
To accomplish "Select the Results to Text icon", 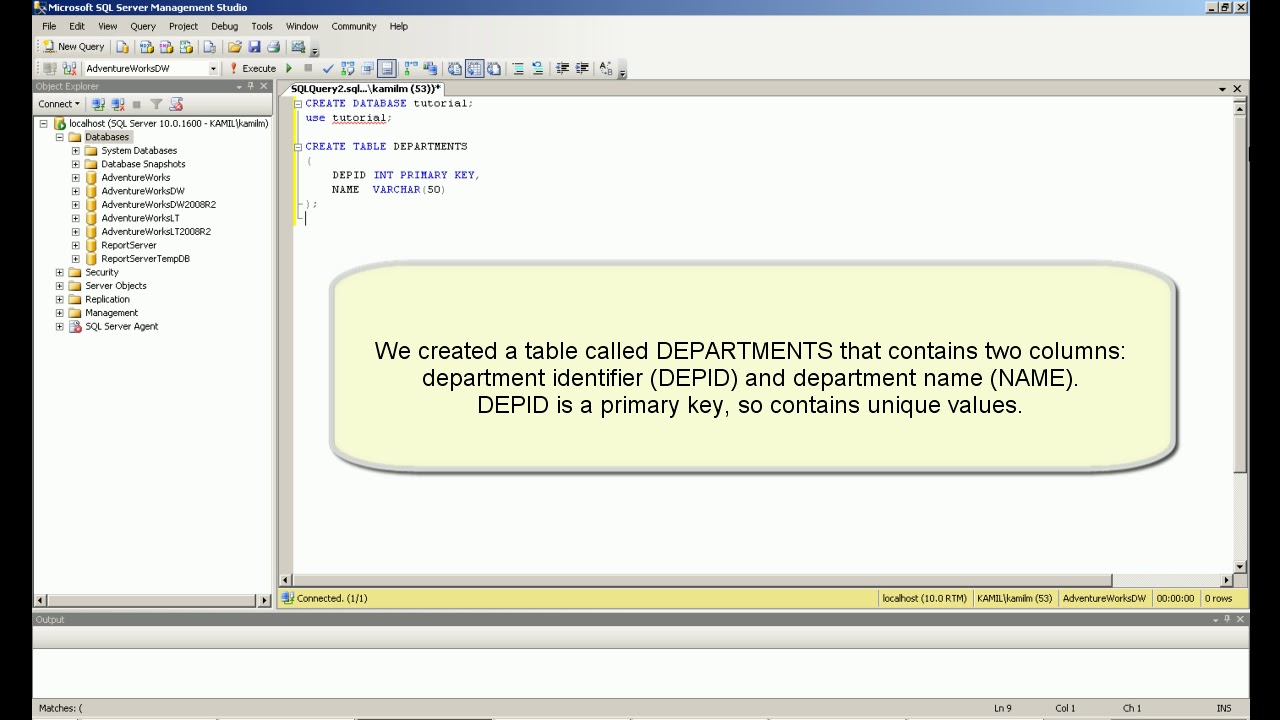I will pyautogui.click(x=455, y=69).
